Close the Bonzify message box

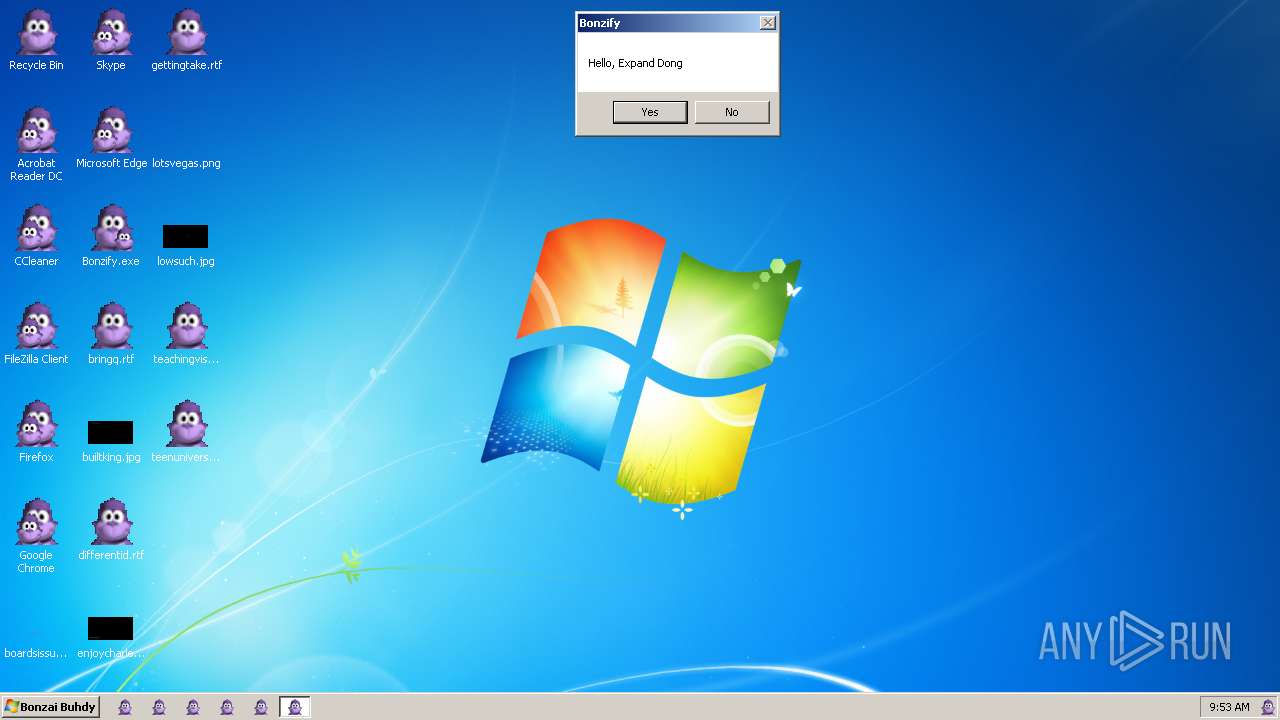(767, 23)
